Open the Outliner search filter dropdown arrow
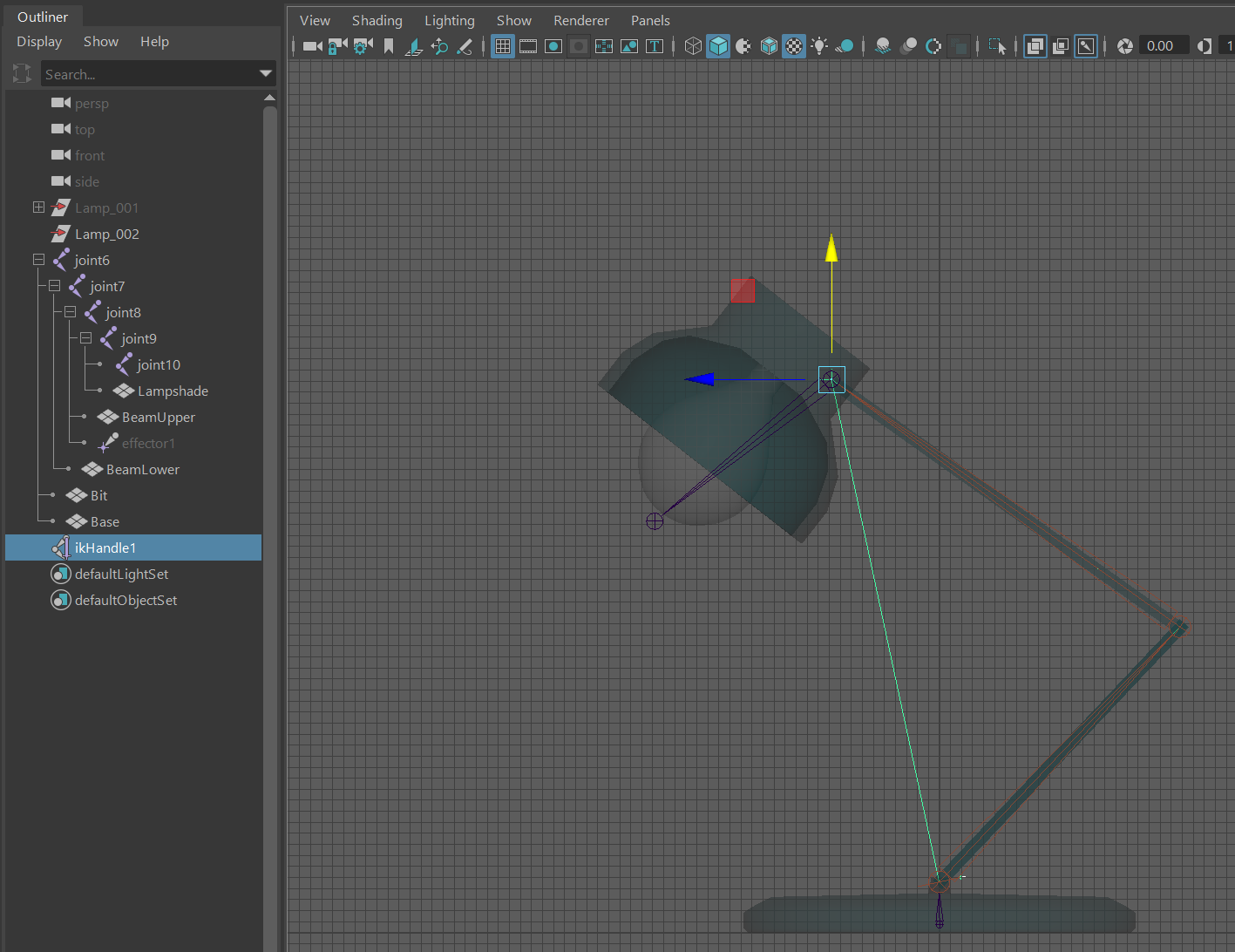The height and width of the screenshot is (952, 1235). point(266,74)
